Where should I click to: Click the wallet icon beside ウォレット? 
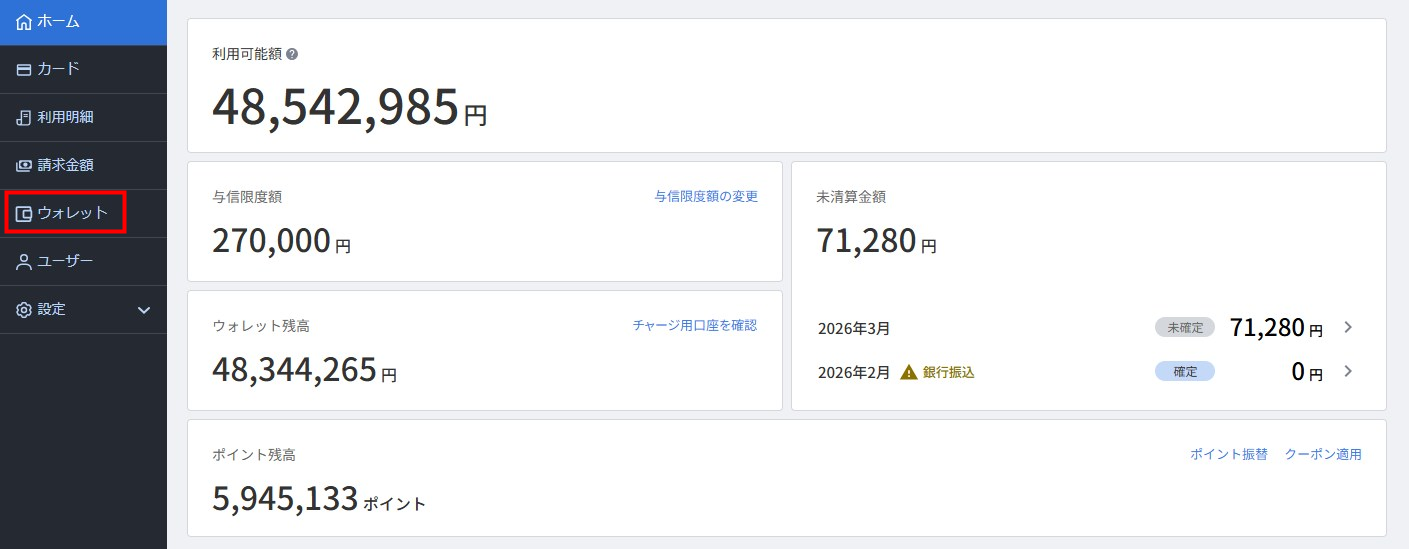coord(24,214)
